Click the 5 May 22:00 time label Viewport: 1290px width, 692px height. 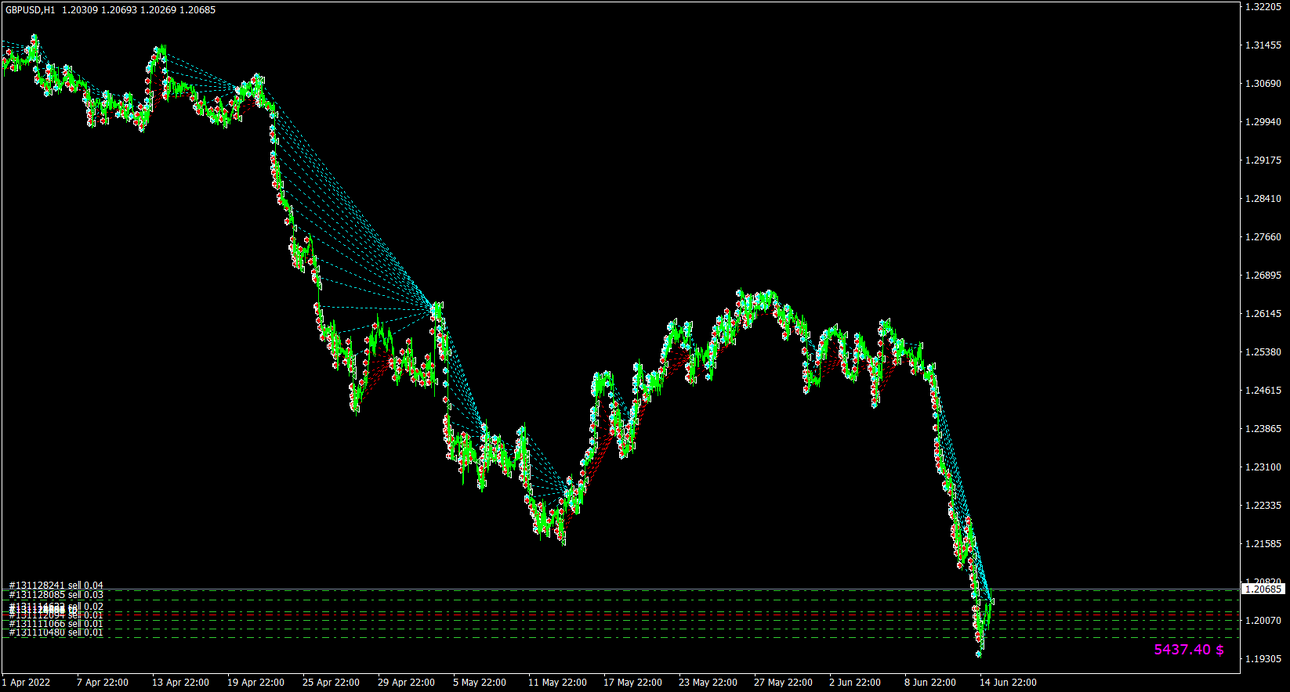[x=482, y=683]
